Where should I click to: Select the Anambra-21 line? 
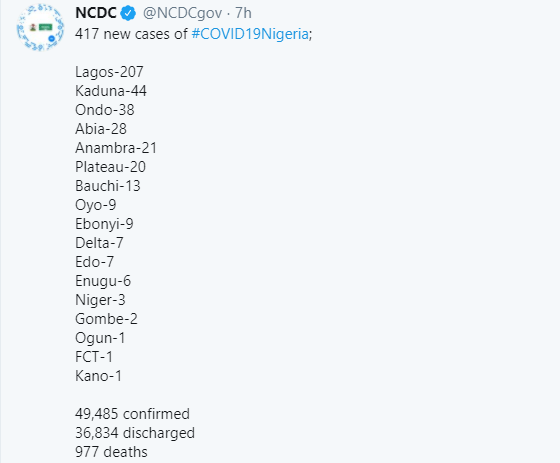pyautogui.click(x=116, y=148)
